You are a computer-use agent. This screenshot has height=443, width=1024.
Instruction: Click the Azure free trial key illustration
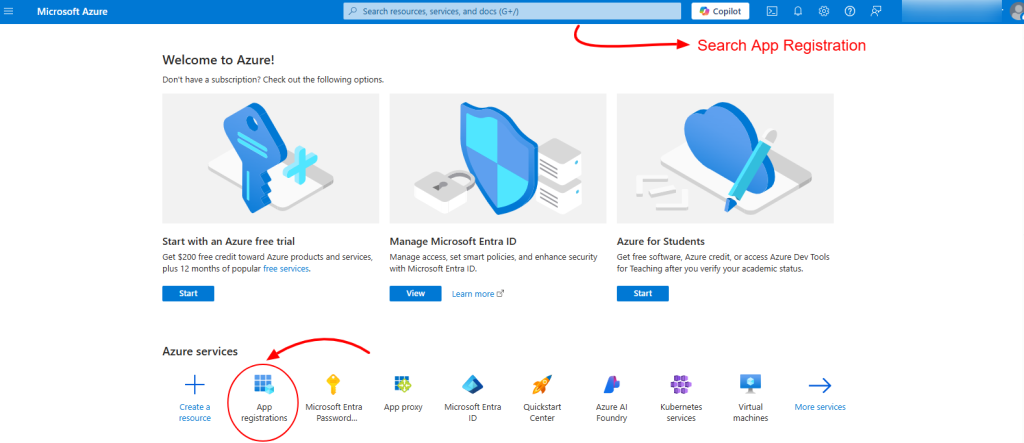[x=270, y=158]
